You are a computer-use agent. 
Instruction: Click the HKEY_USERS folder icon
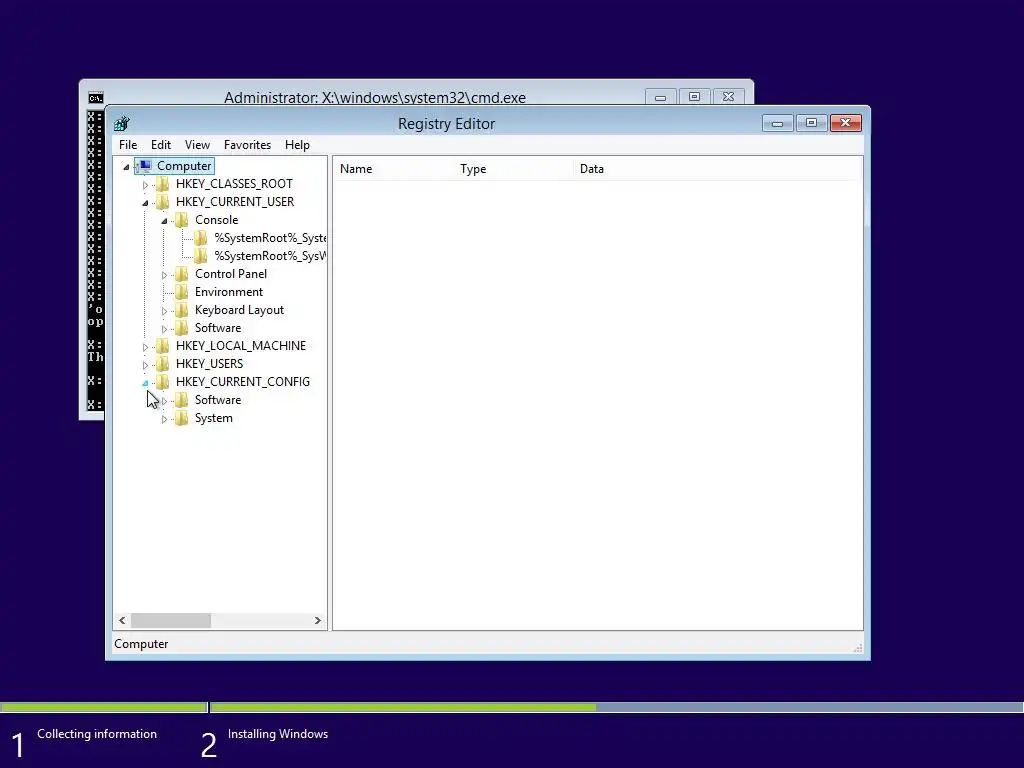(x=163, y=364)
